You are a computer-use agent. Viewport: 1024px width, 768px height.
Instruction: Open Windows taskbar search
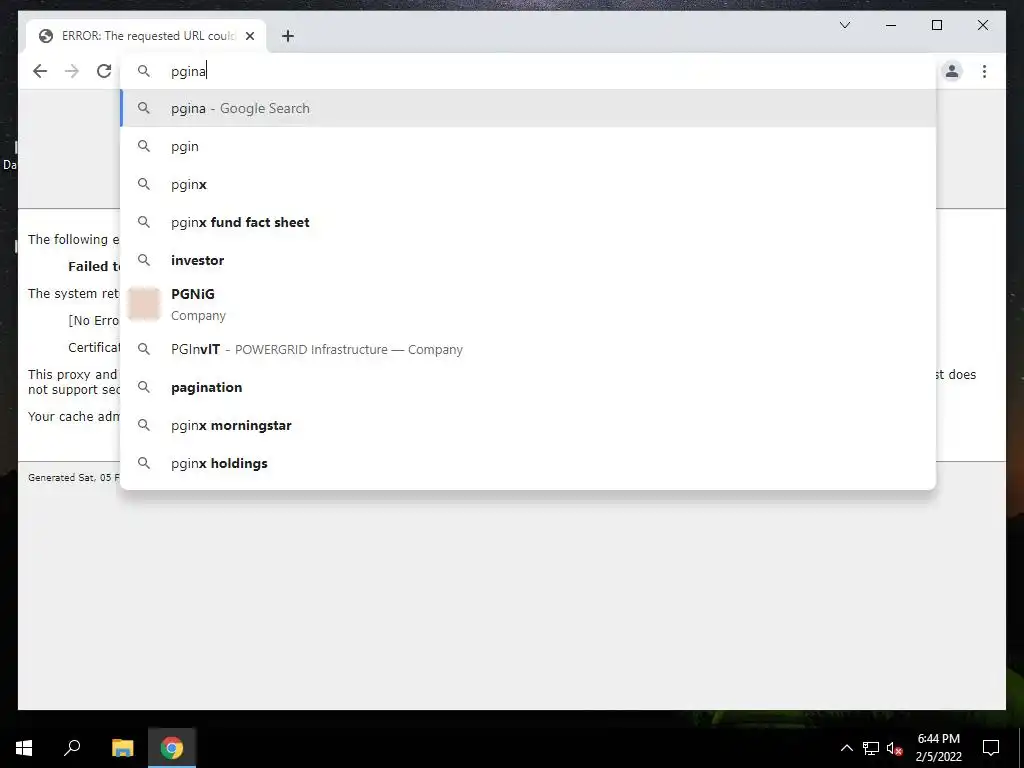pos(72,748)
